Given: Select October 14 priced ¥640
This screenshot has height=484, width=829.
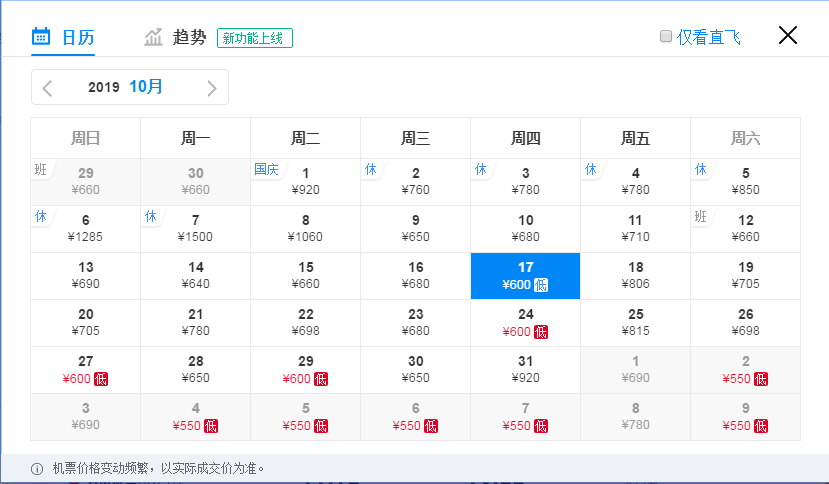Looking at the screenshot, I should click(196, 276).
